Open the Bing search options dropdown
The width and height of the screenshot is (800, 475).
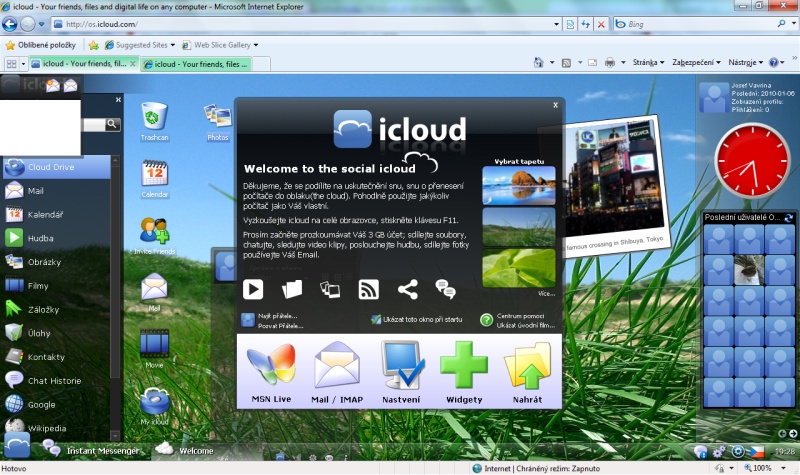click(794, 24)
